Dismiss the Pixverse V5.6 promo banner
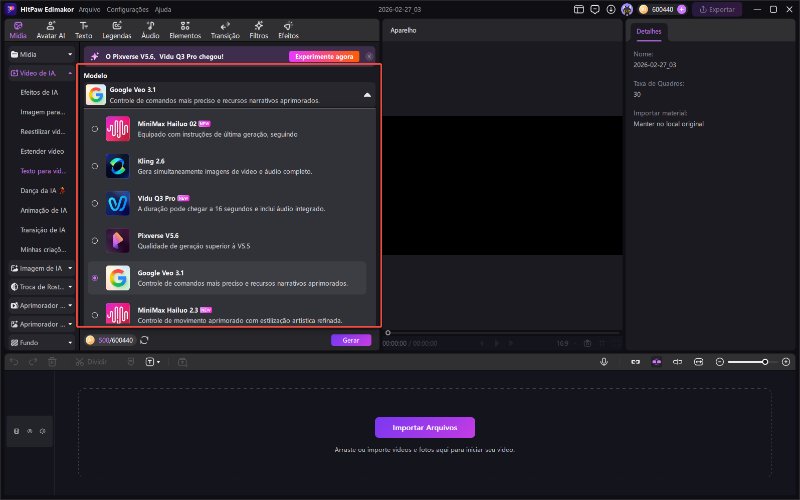This screenshot has width=800, height=500. tap(369, 57)
